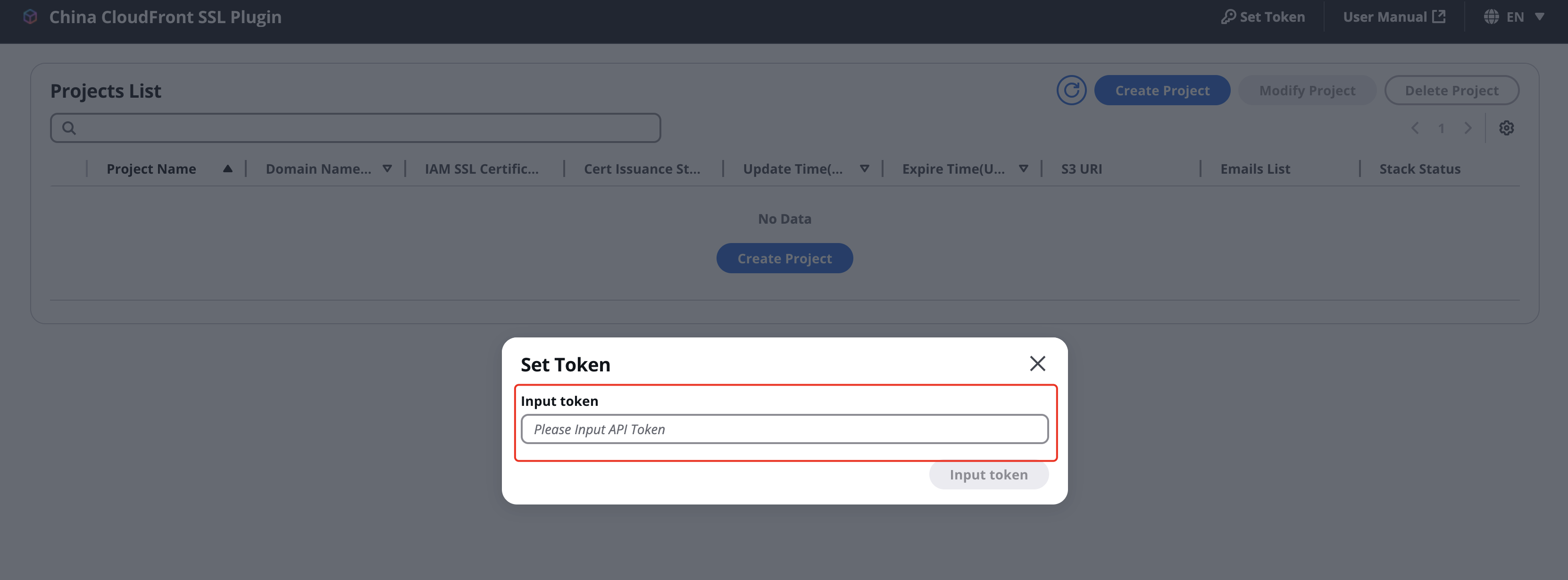
Task: Open Update Time column filter dropdown
Action: pyautogui.click(x=864, y=169)
